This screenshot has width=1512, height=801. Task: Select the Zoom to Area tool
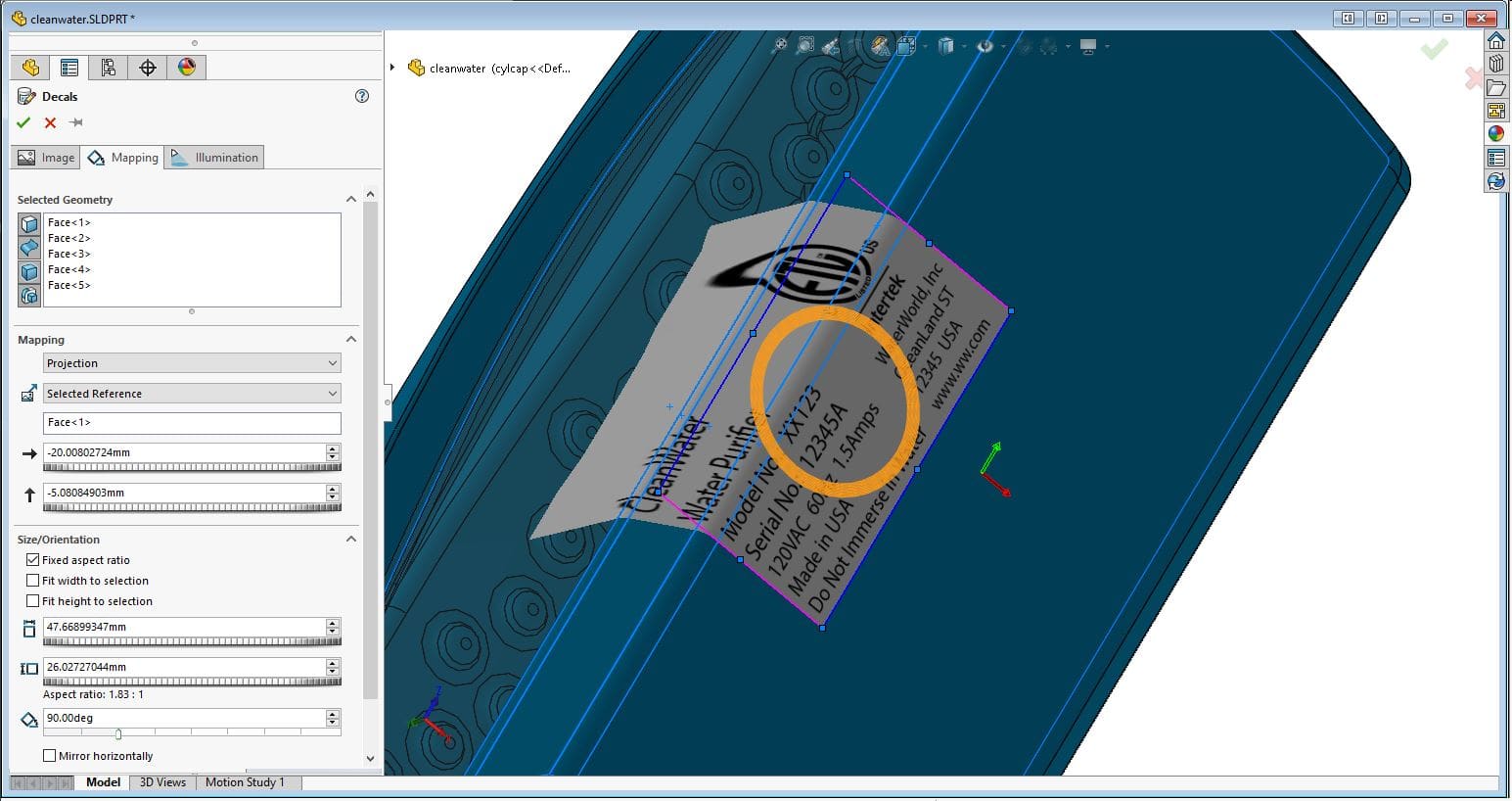(x=804, y=46)
